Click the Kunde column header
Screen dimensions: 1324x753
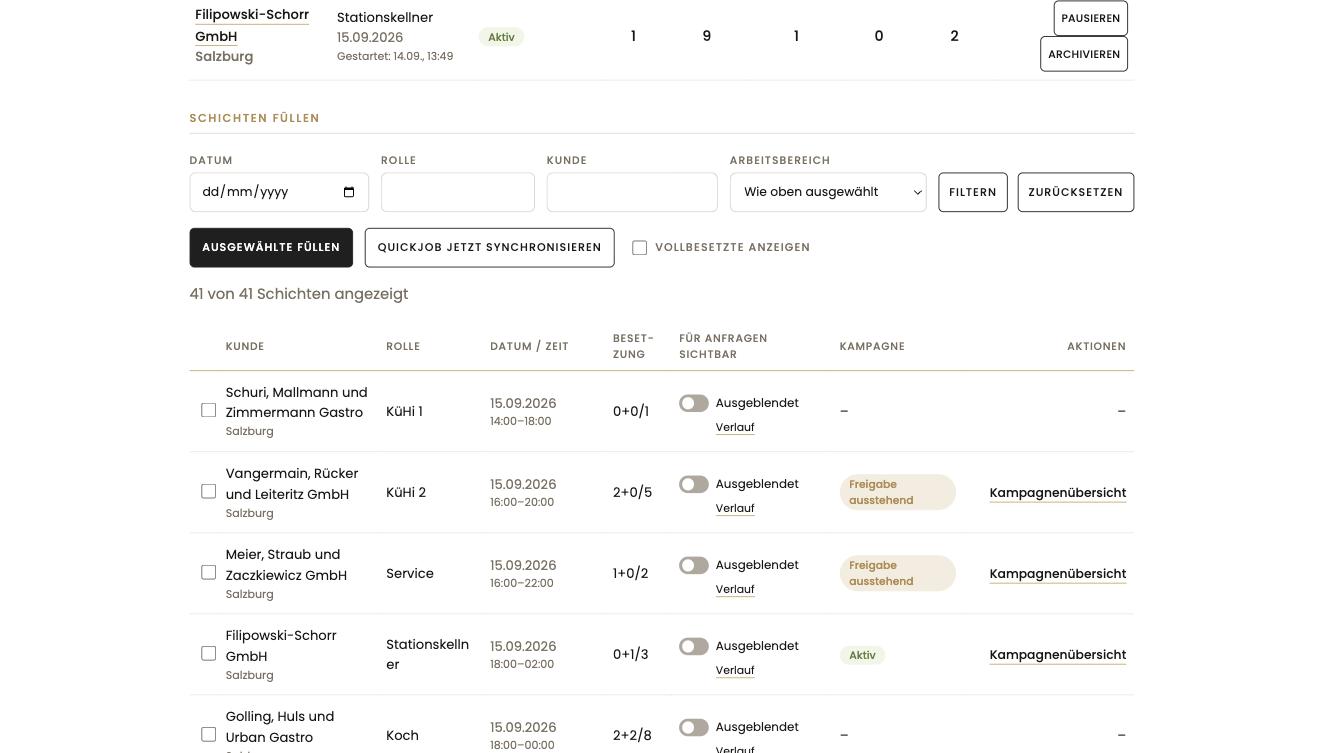[245, 346]
